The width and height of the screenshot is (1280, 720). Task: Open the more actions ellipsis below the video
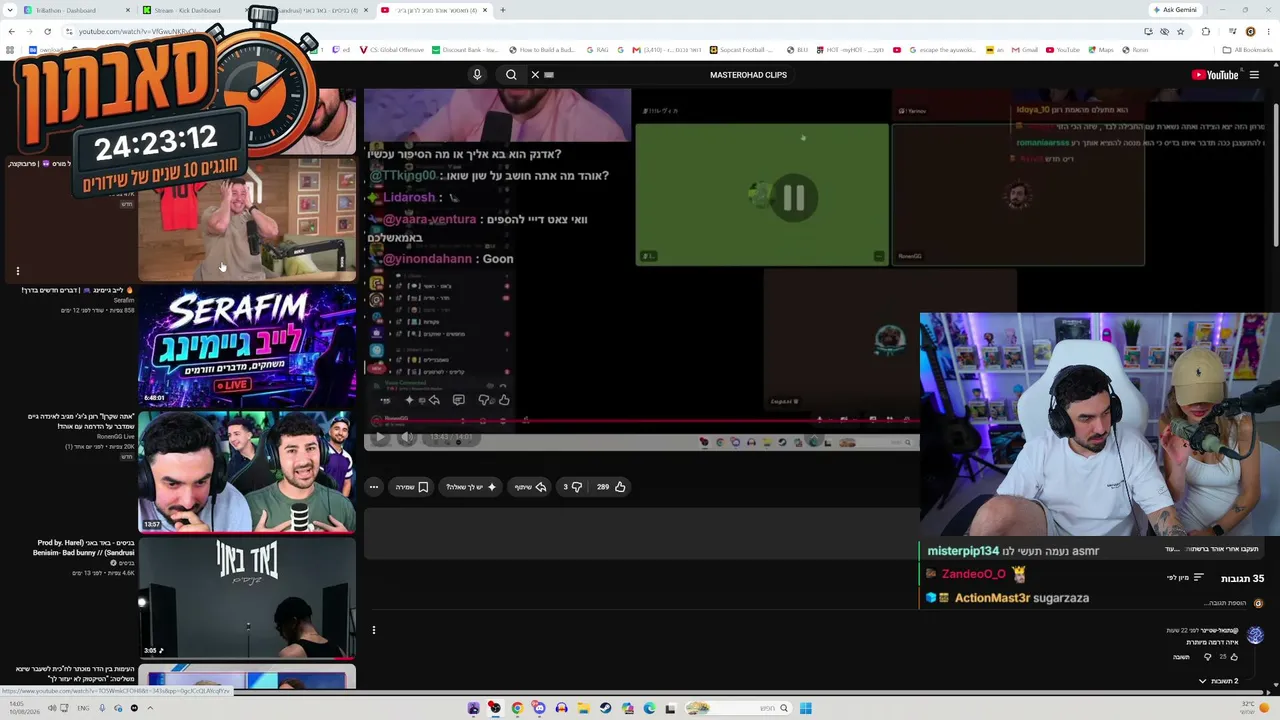[374, 487]
